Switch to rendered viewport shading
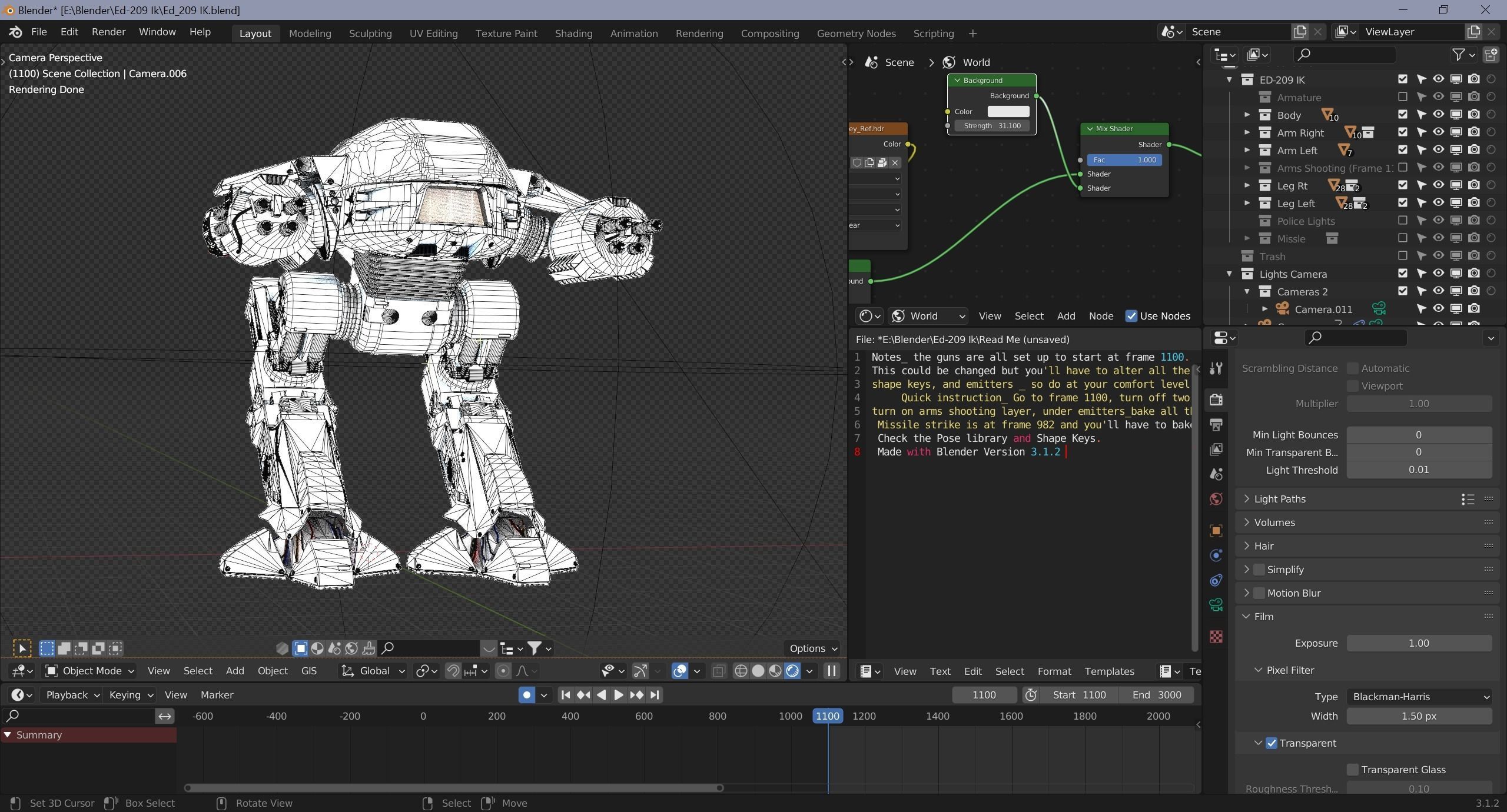This screenshot has width=1507, height=812. (x=792, y=671)
